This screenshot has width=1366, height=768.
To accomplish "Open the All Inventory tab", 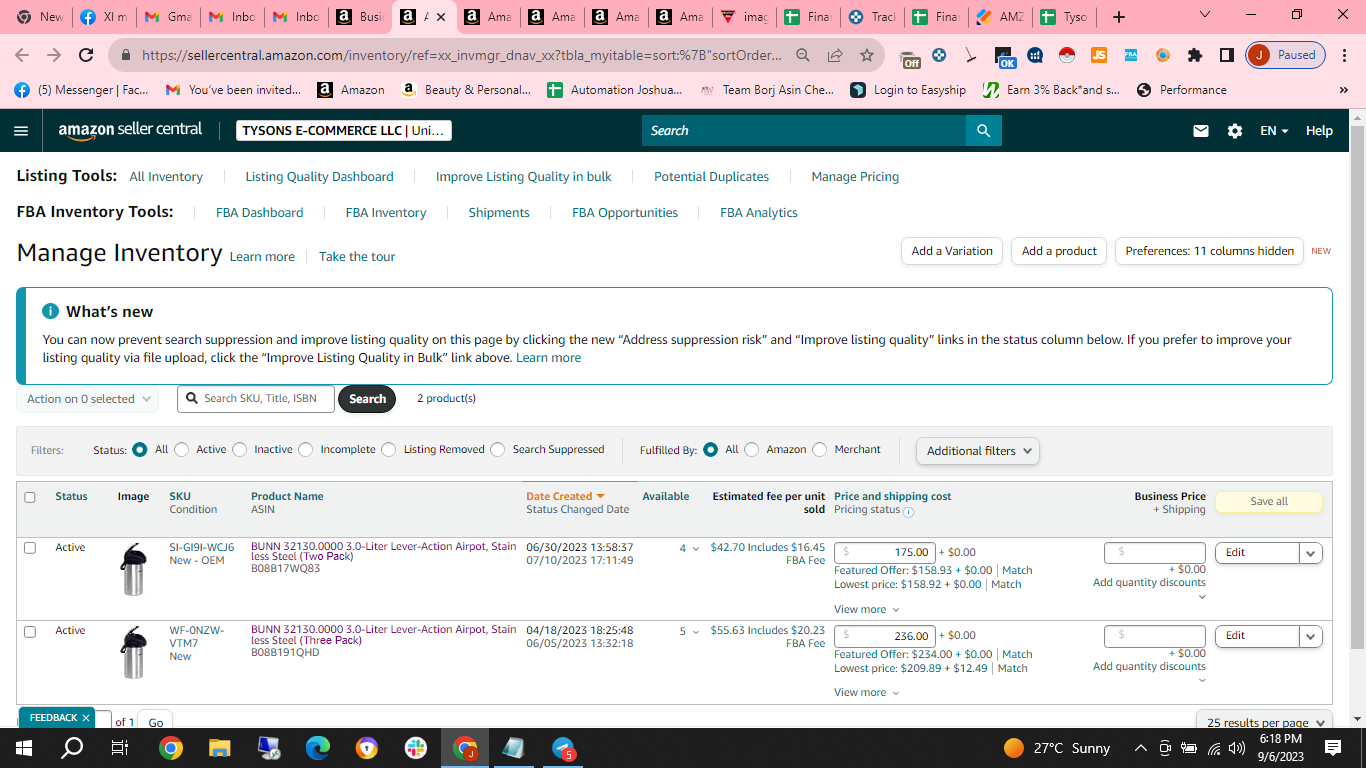I will pos(166,177).
